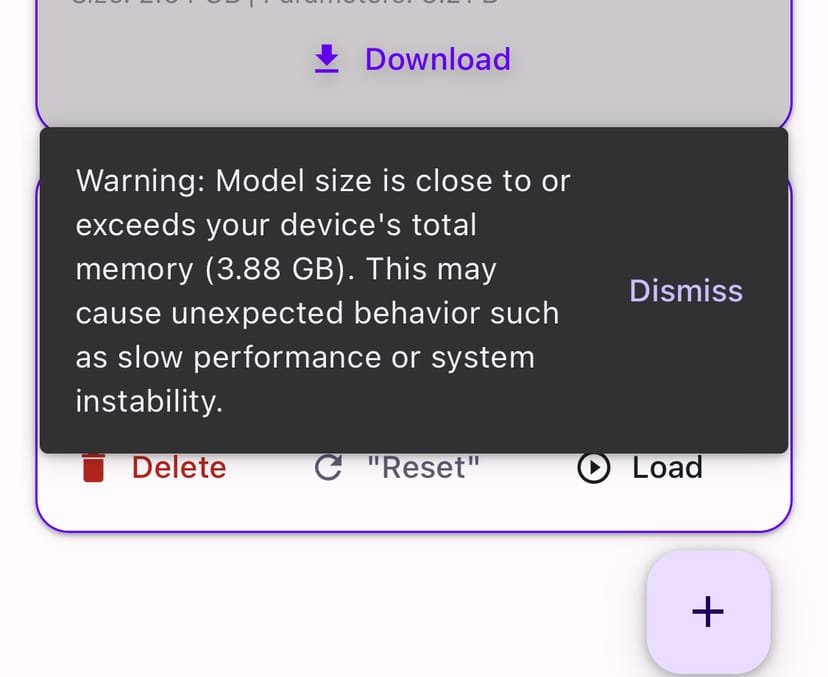Viewport: 828px width, 677px height.
Task: Tap the Load text label
Action: [667, 468]
